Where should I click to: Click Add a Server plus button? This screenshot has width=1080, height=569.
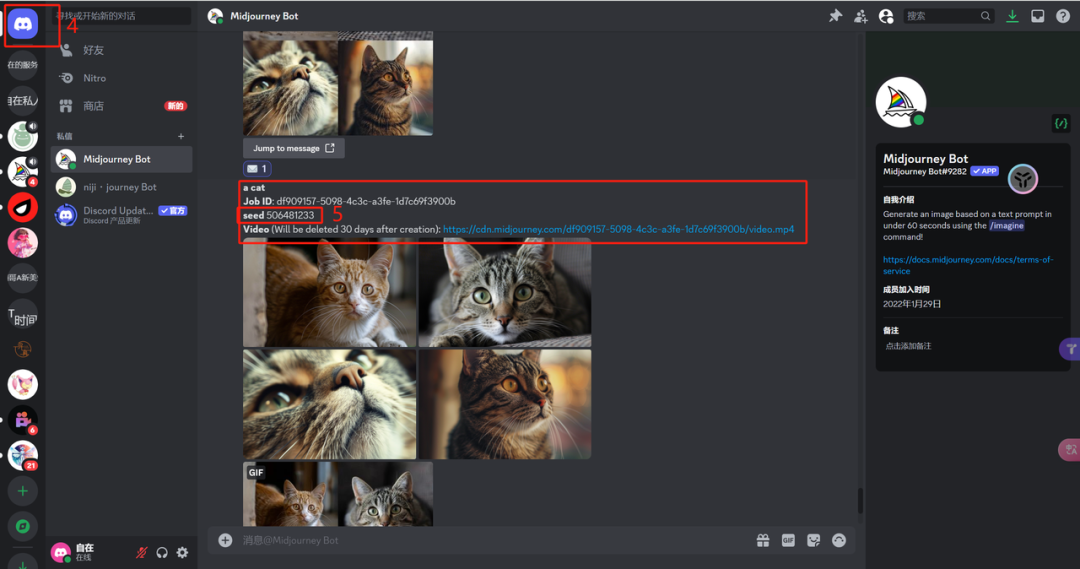click(23, 491)
